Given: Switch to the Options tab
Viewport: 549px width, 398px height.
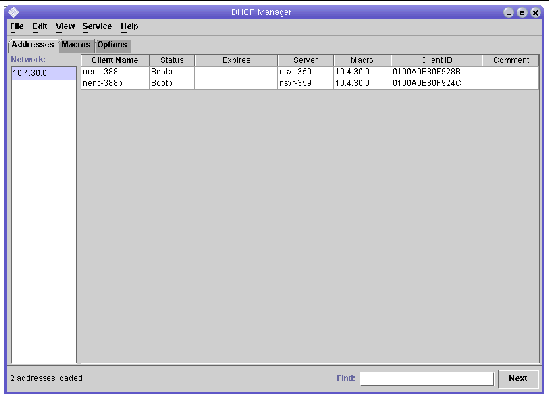Looking at the screenshot, I should click(112, 45).
